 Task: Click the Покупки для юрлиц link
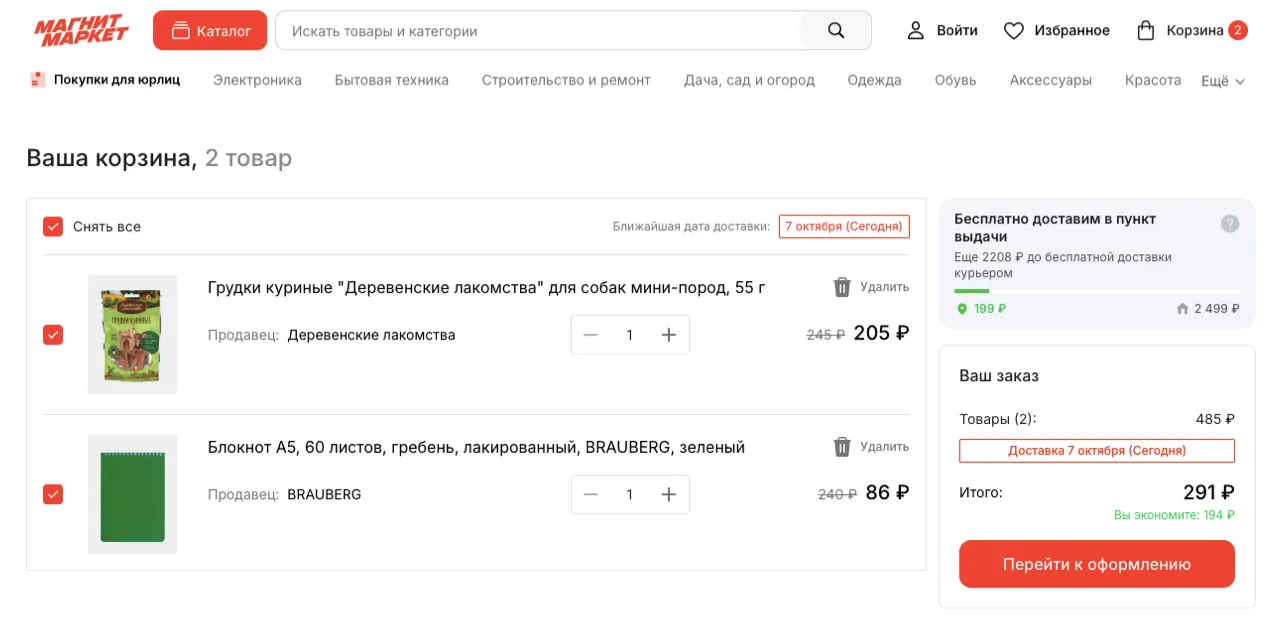(x=117, y=80)
